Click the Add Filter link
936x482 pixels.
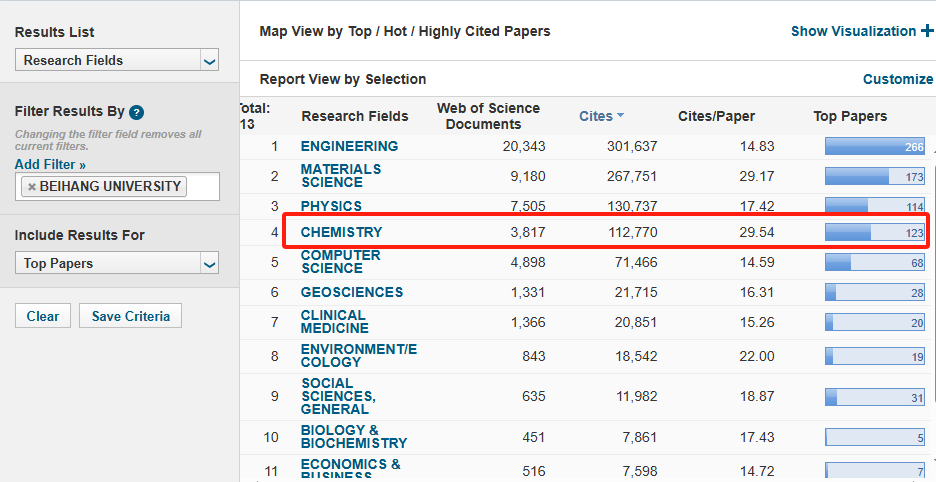point(50,164)
